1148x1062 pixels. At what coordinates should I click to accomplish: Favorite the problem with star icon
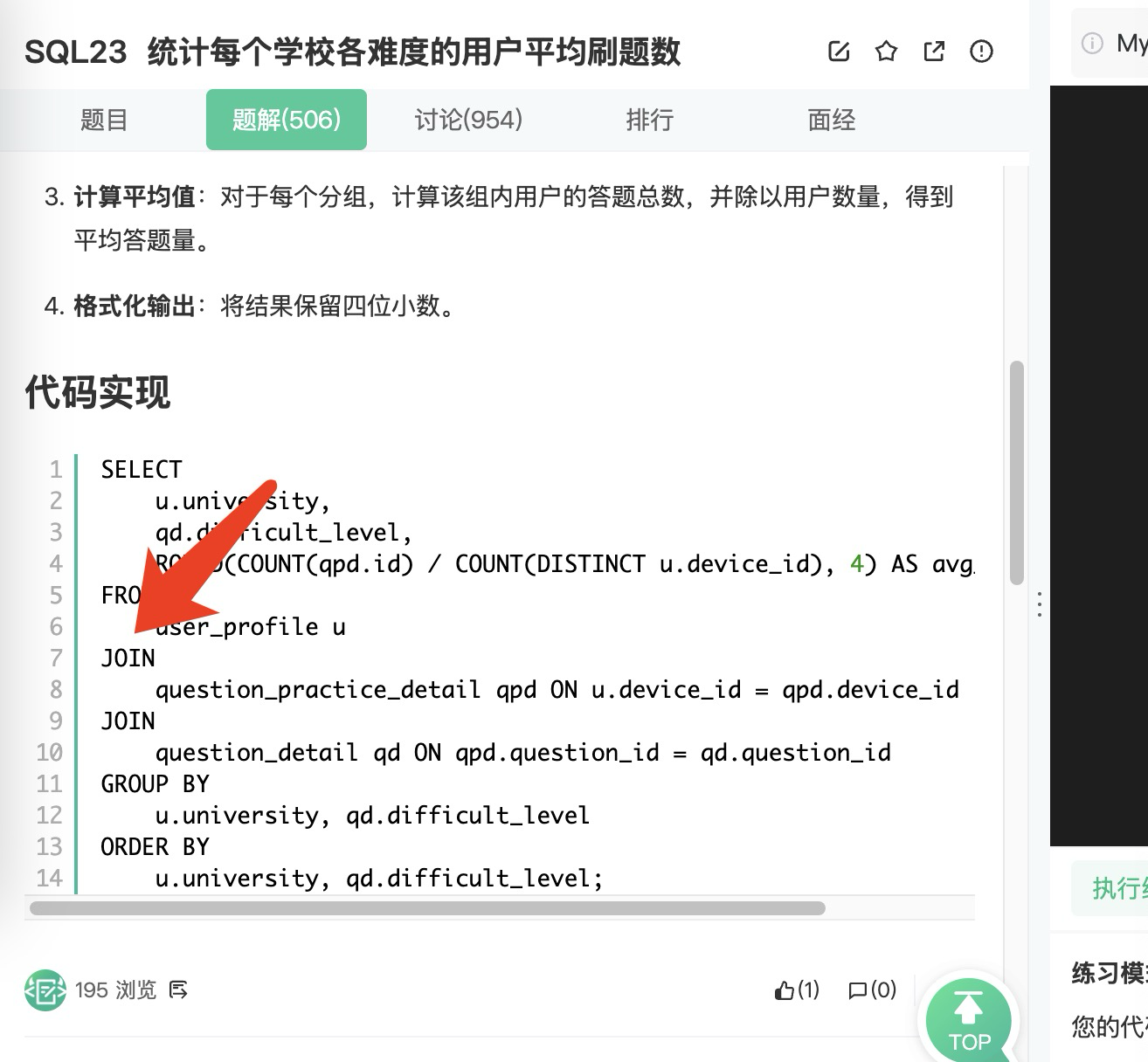886,52
